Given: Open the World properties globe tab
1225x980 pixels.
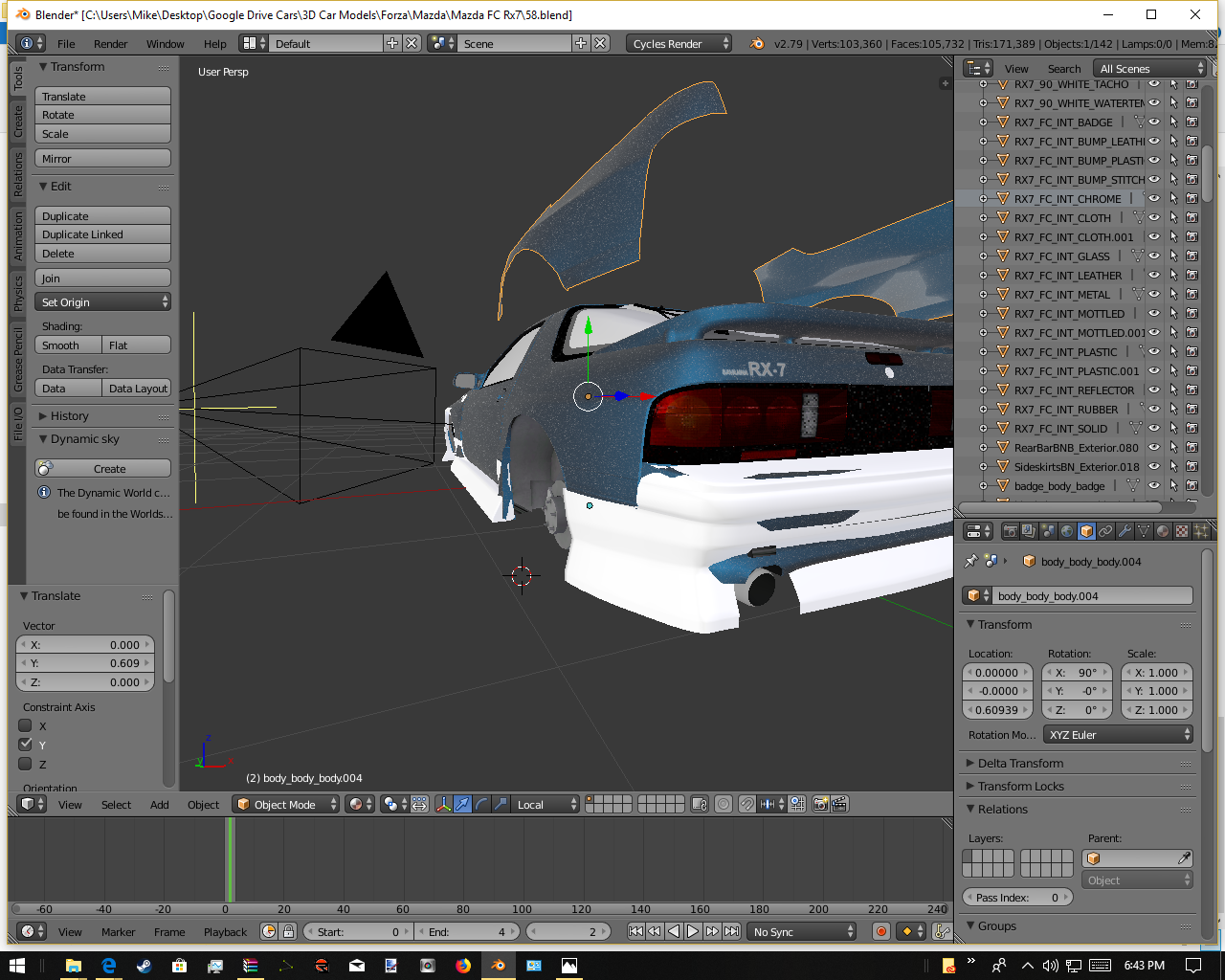Looking at the screenshot, I should [x=1067, y=531].
